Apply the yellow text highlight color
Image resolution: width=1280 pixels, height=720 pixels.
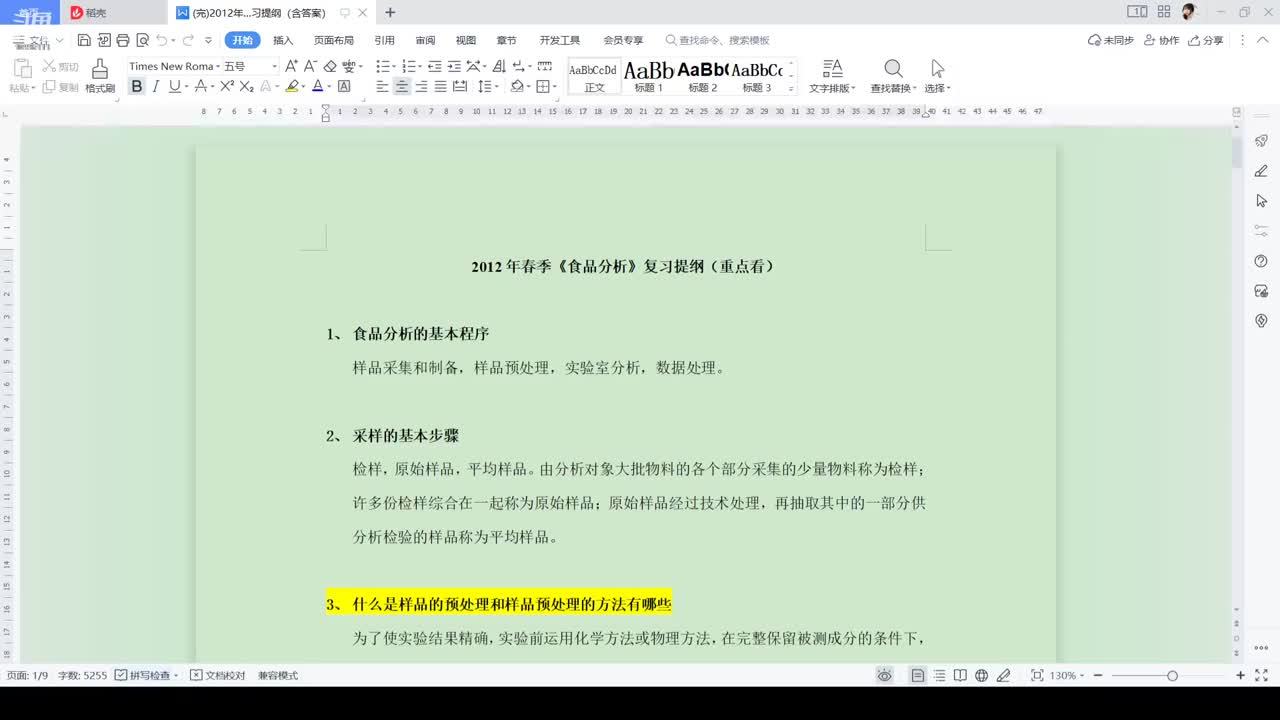tap(292, 87)
